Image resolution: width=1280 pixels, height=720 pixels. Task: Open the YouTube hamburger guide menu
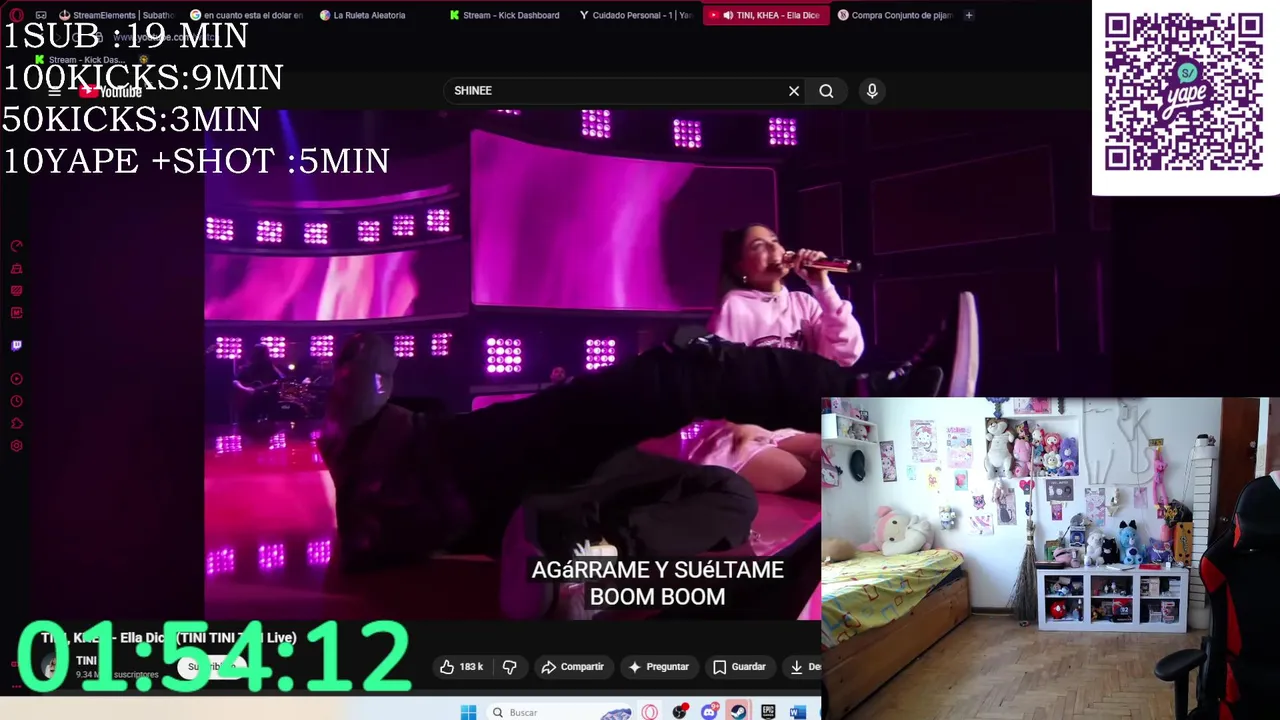pos(55,91)
